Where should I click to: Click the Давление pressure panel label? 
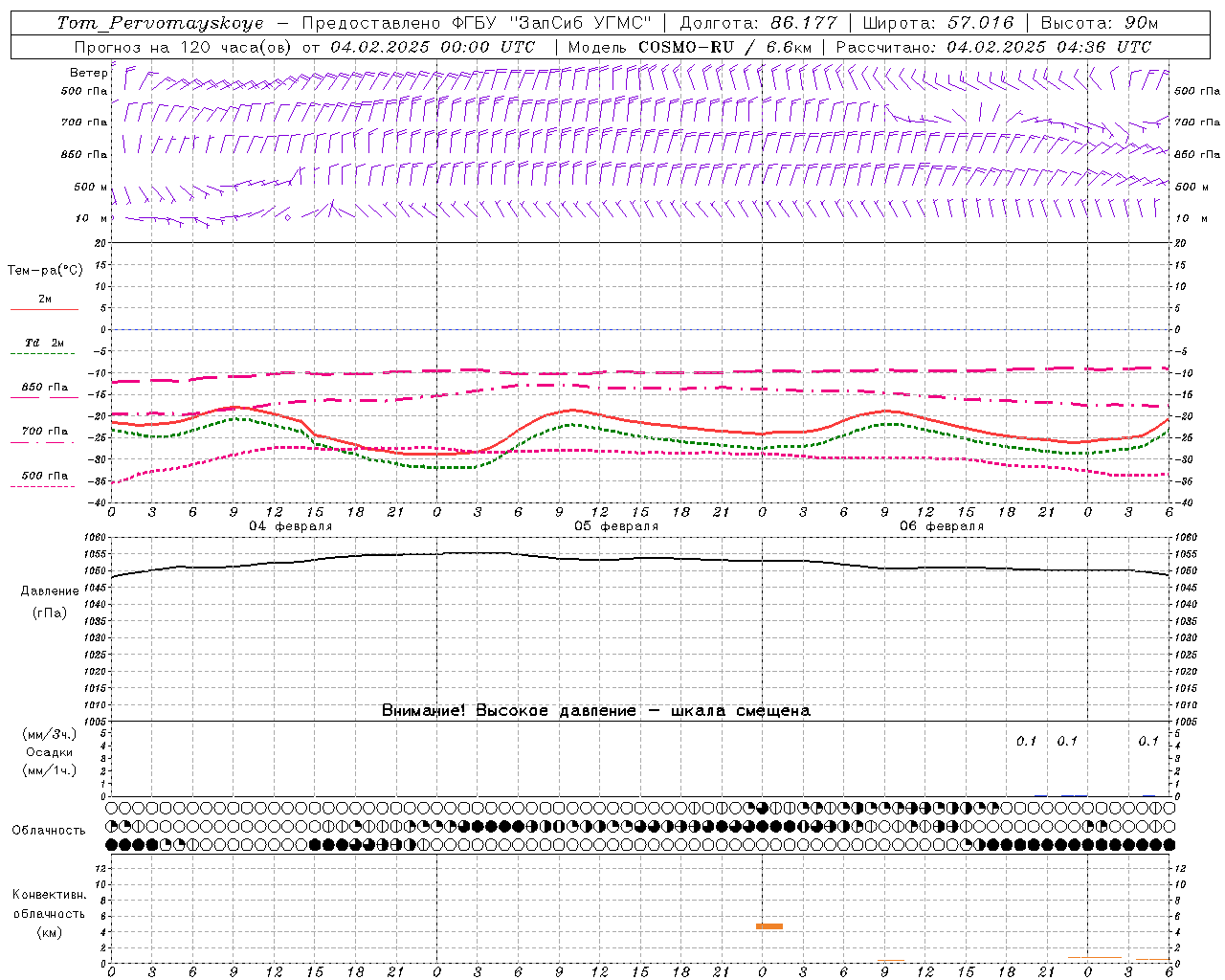coord(50,591)
